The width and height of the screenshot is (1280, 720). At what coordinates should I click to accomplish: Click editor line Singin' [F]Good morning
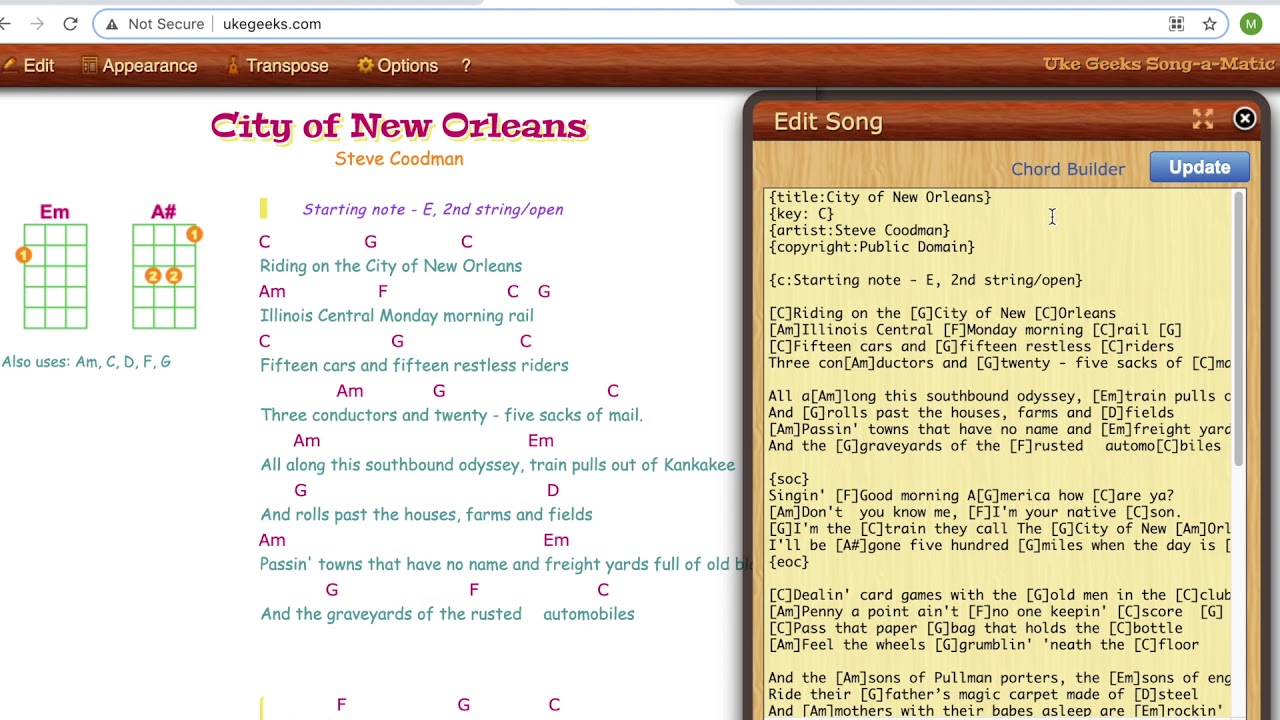[x=971, y=496]
